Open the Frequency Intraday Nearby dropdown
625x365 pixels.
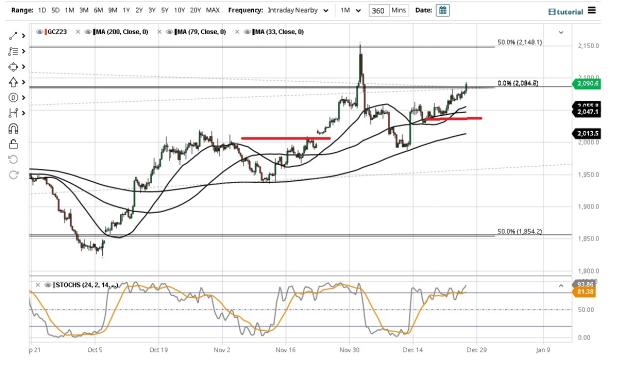coord(298,10)
